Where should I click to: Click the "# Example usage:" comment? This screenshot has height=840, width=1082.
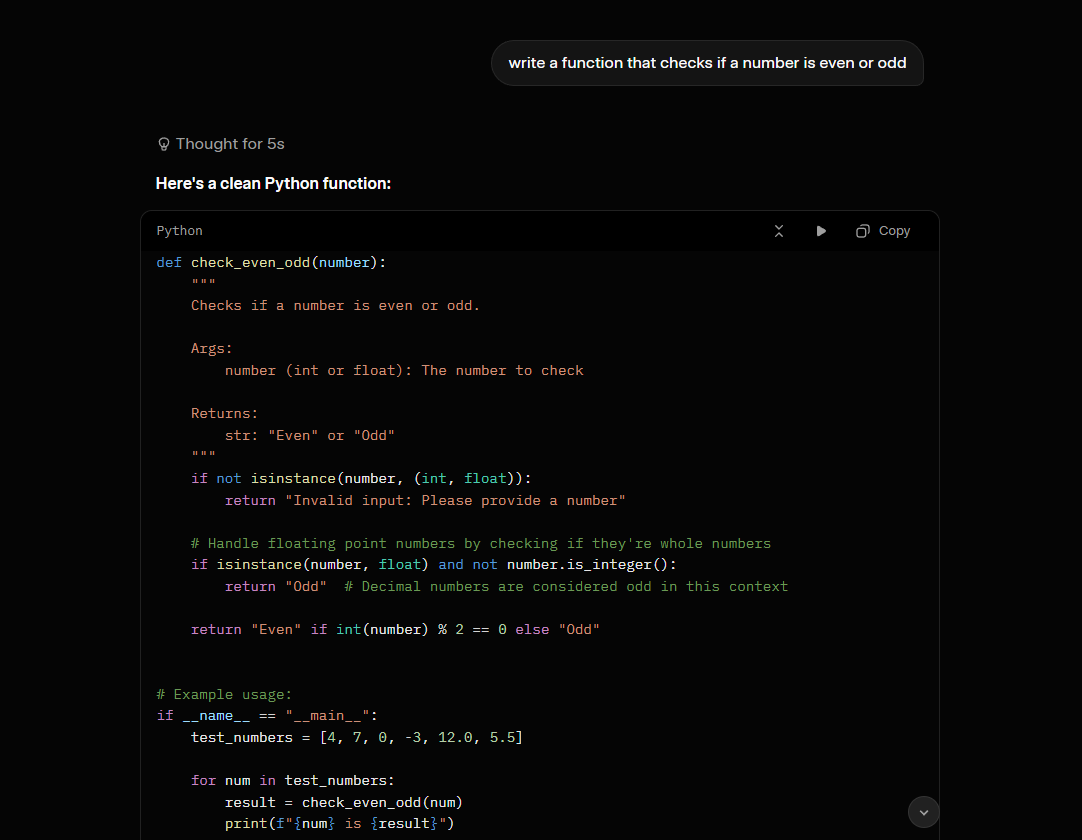(x=224, y=694)
